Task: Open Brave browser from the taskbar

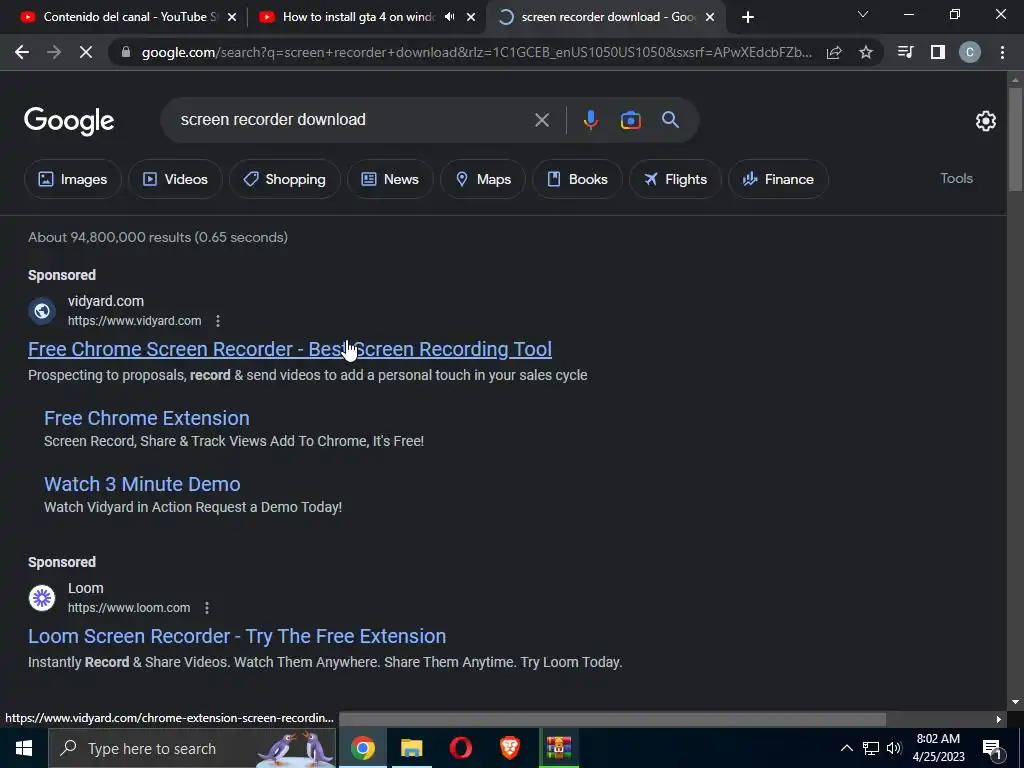Action: (x=509, y=748)
